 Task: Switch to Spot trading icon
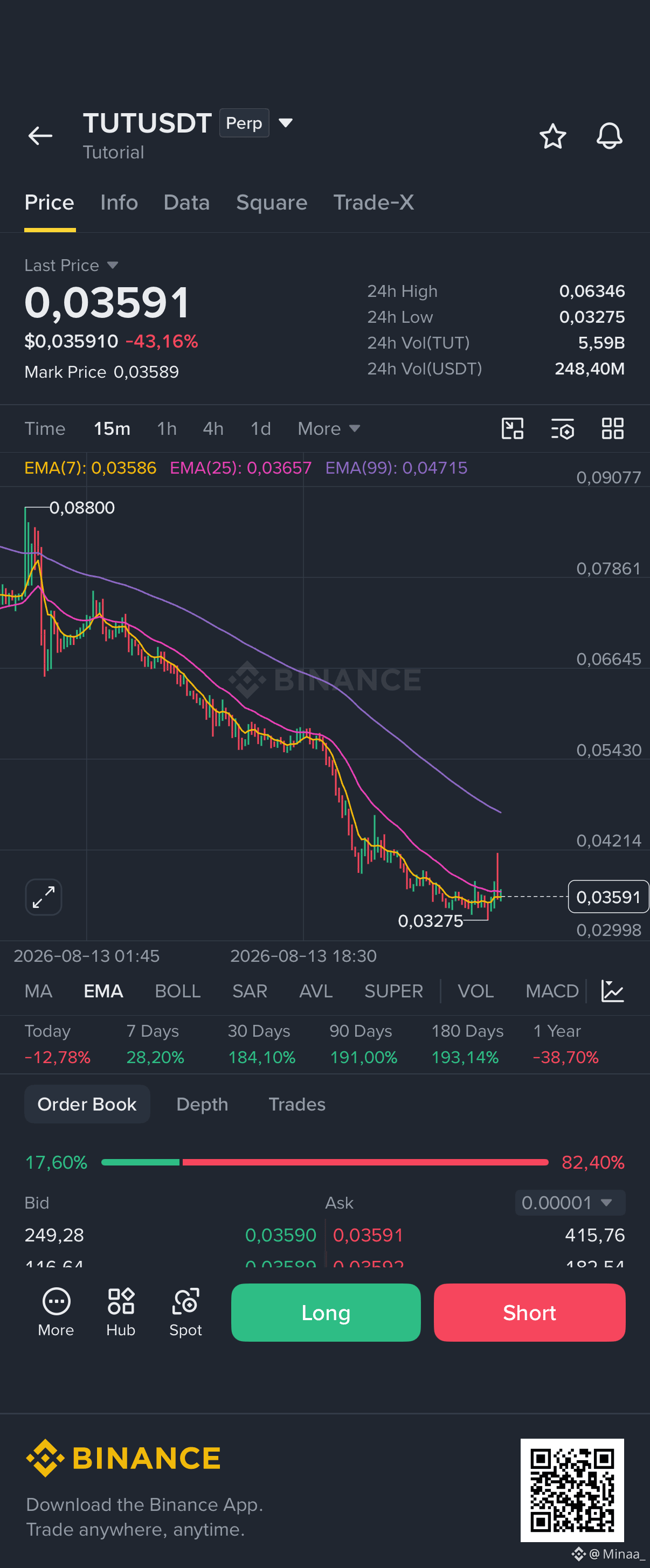coord(185,1313)
